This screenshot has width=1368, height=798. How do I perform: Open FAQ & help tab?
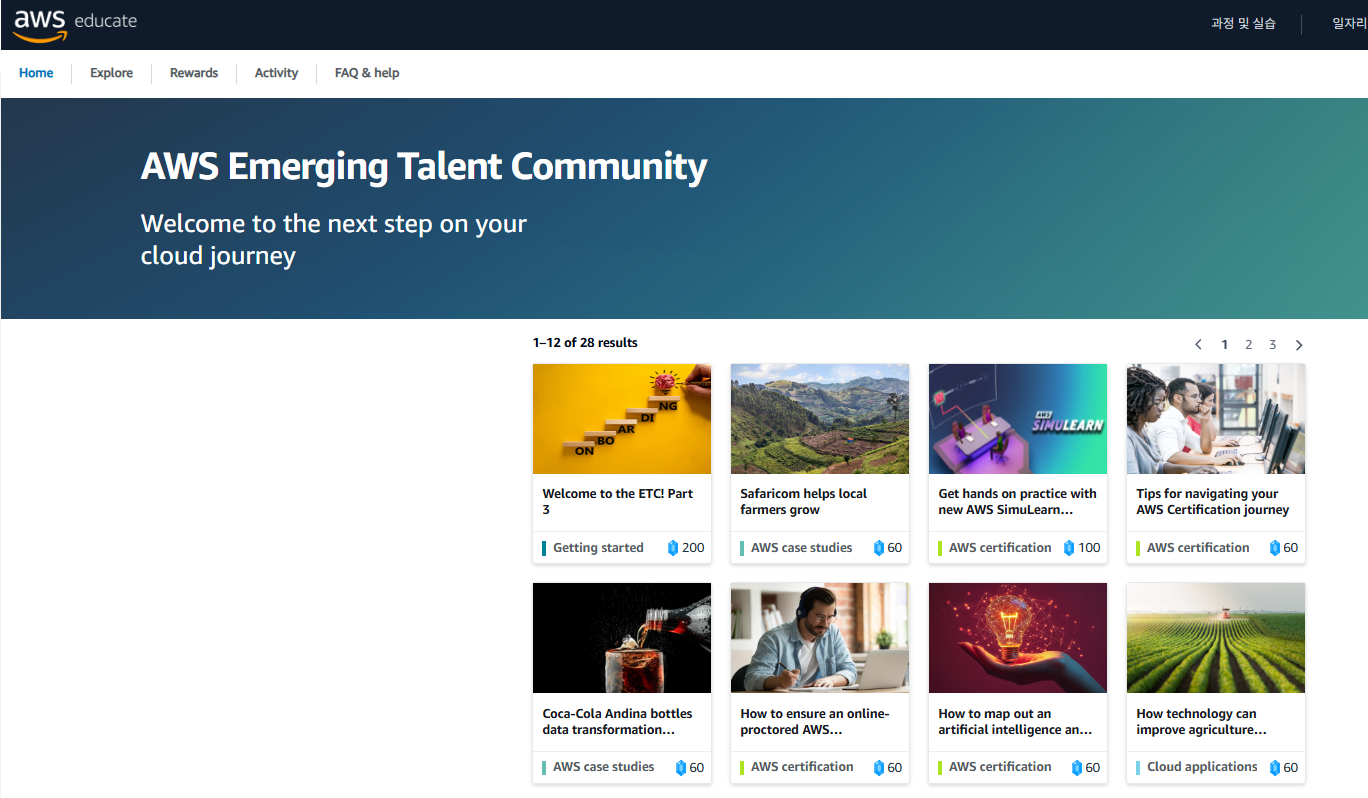tap(367, 73)
